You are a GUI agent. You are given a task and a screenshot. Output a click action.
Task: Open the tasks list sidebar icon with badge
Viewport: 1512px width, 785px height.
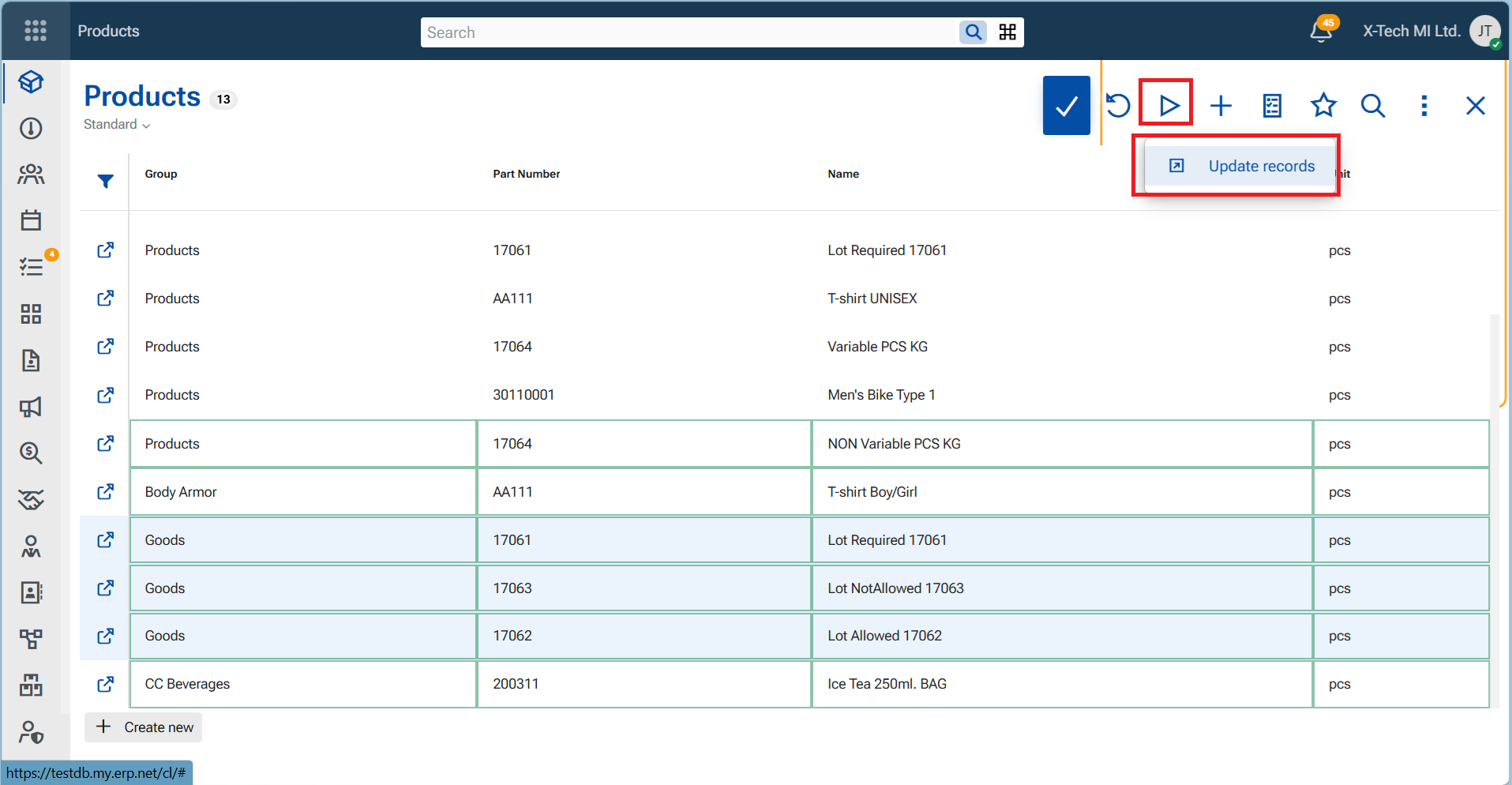pos(32,266)
